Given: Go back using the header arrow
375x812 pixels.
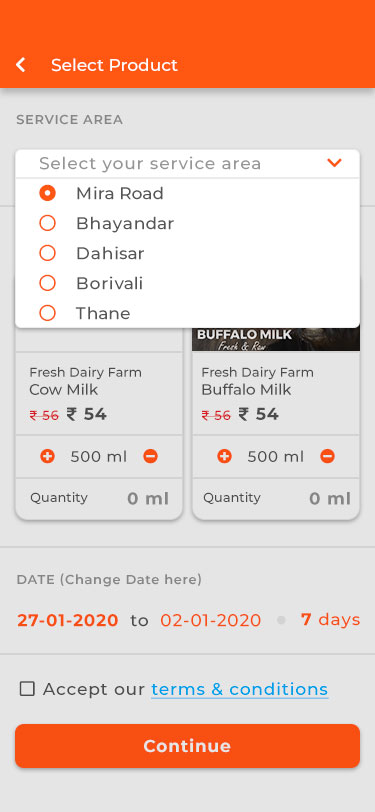Looking at the screenshot, I should pos(21,65).
